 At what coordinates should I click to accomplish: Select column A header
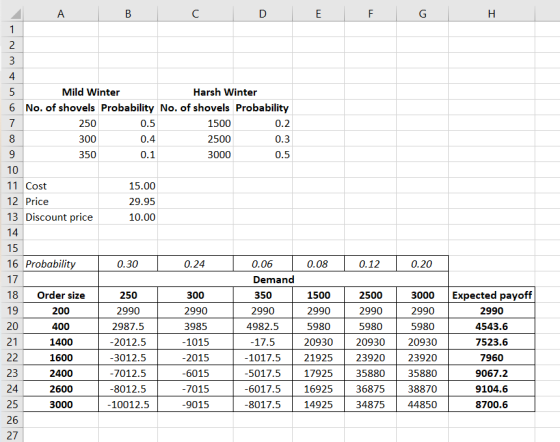[x=61, y=14]
